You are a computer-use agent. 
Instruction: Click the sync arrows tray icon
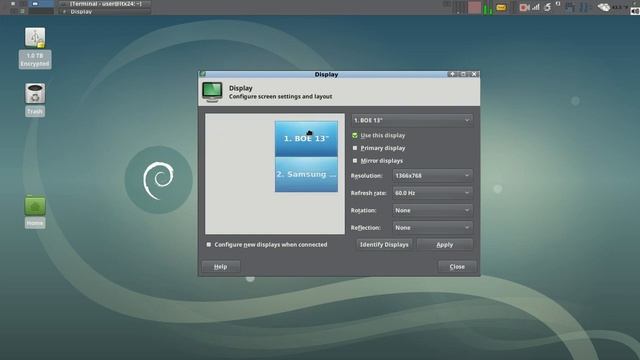coord(548,7)
